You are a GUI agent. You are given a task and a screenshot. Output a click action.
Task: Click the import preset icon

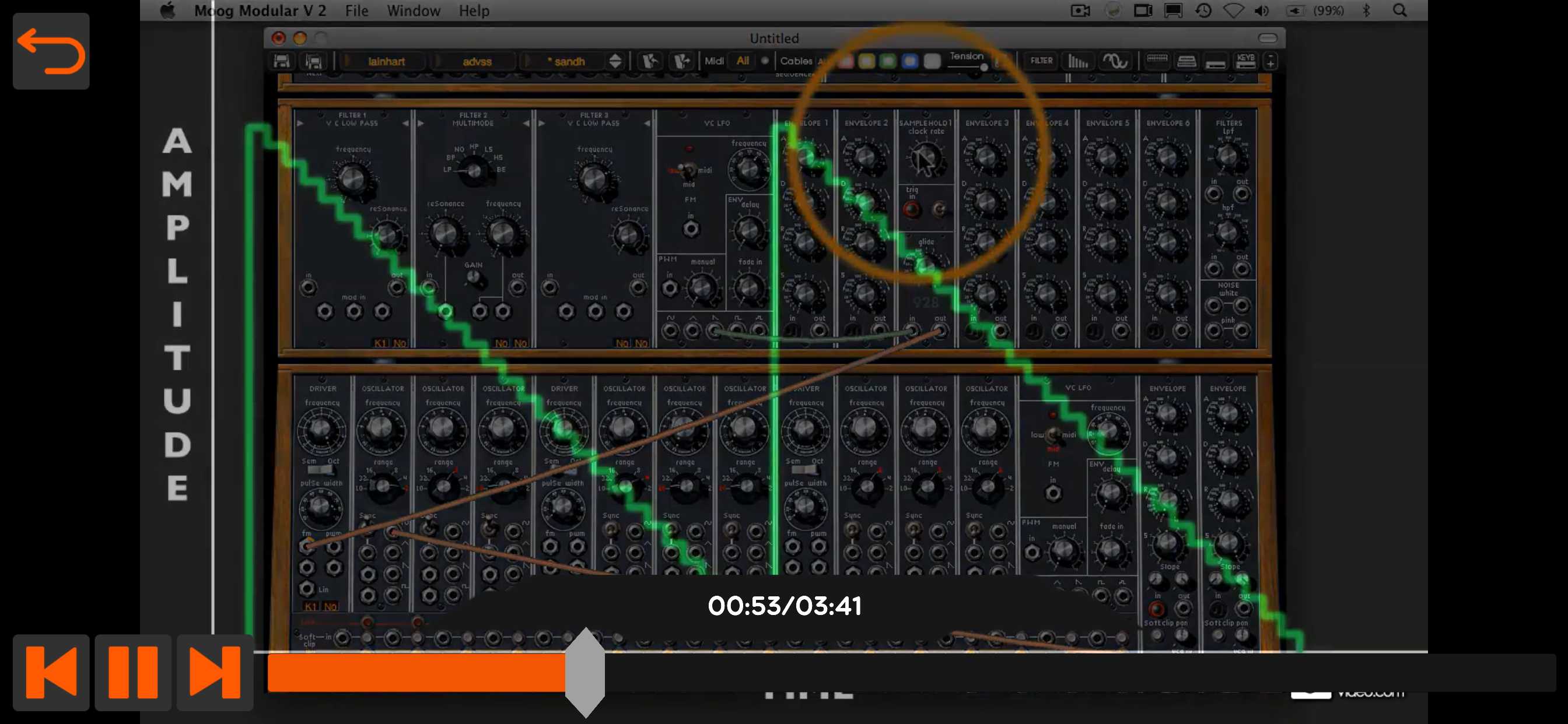650,61
